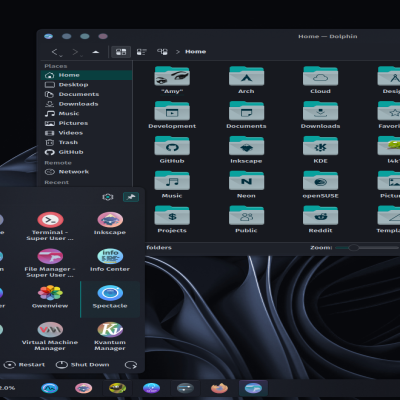Viewport: 400px width, 400px height.
Task: Go up to the parent folder
Action: click(96, 52)
